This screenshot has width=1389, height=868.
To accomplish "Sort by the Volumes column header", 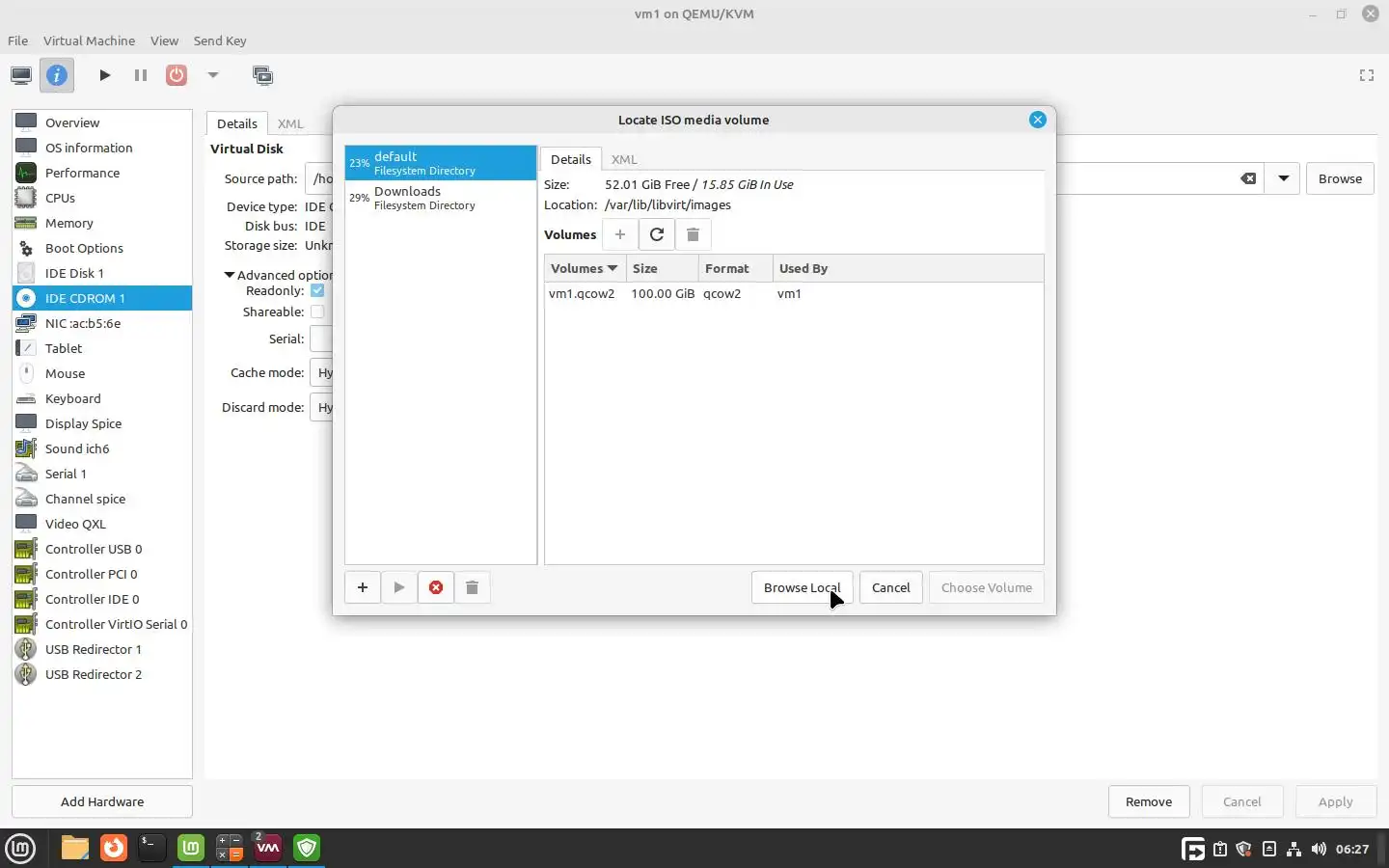I will coord(585,268).
